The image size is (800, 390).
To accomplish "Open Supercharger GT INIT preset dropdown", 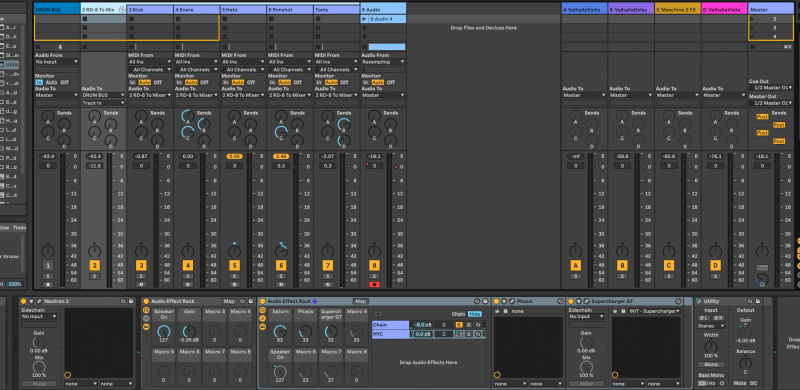I will point(654,311).
